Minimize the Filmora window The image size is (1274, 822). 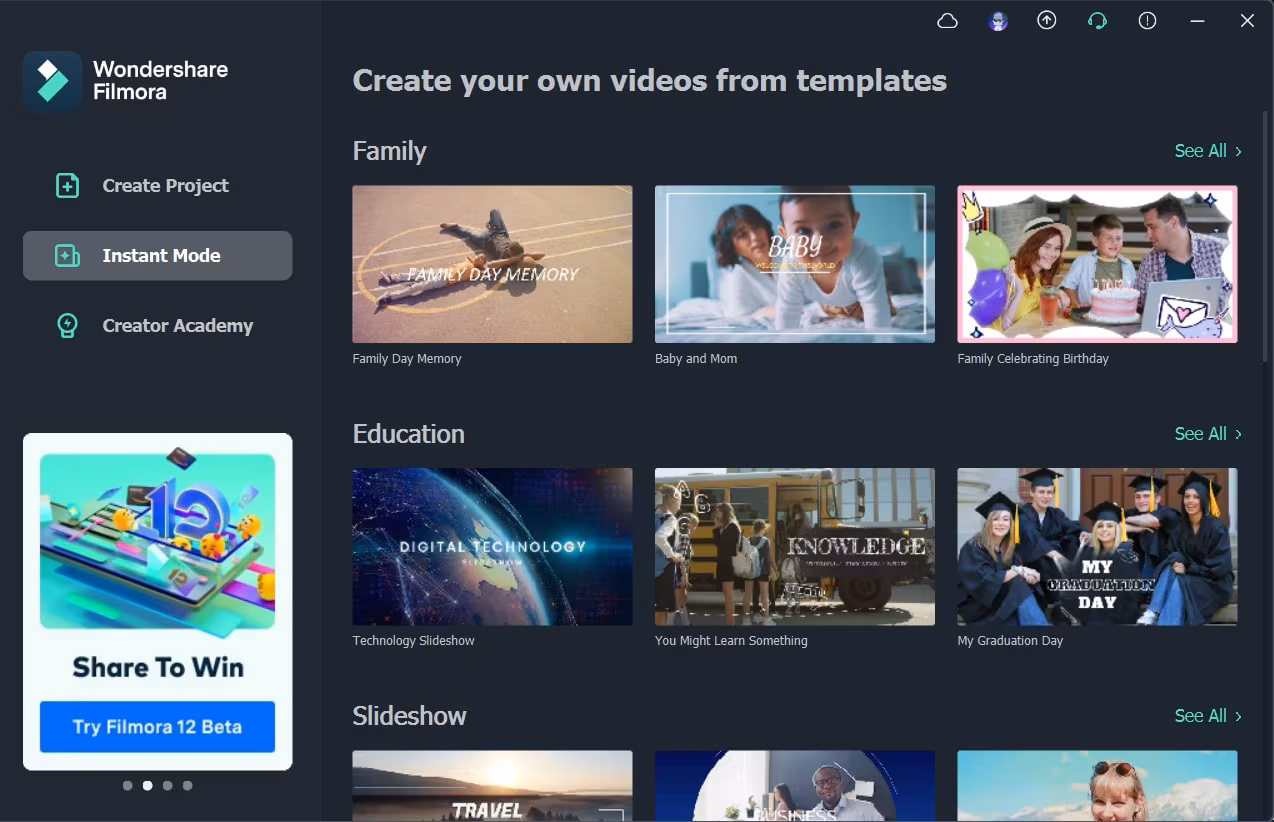1197,21
